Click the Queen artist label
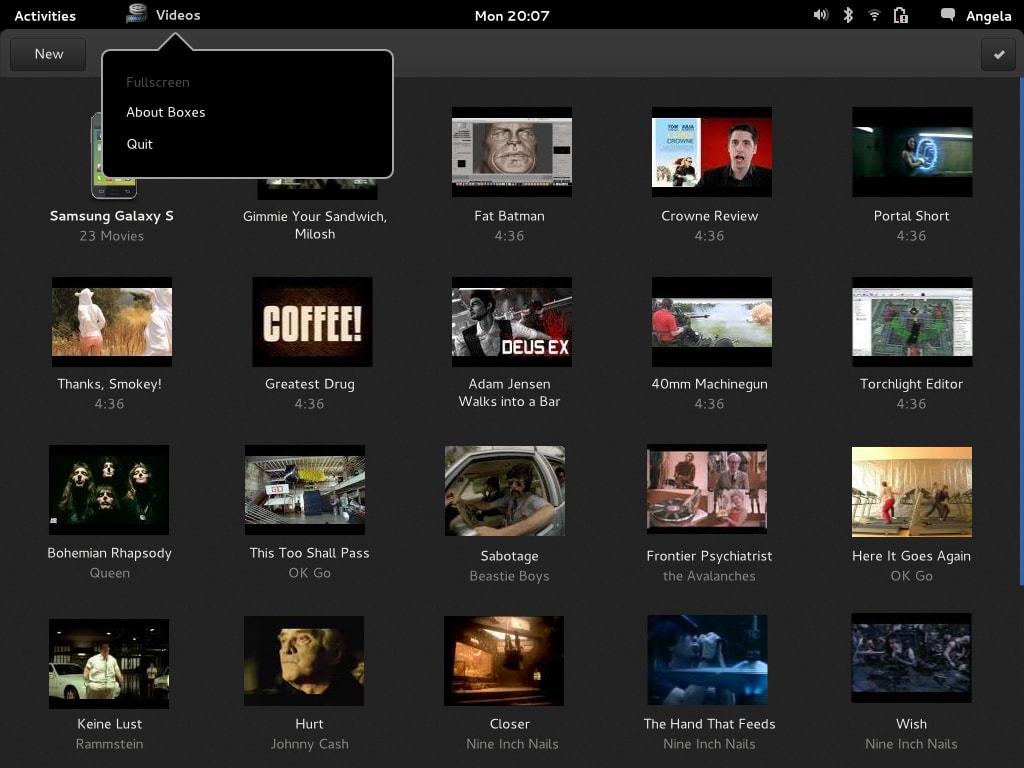The width and height of the screenshot is (1024, 768). coord(110,573)
